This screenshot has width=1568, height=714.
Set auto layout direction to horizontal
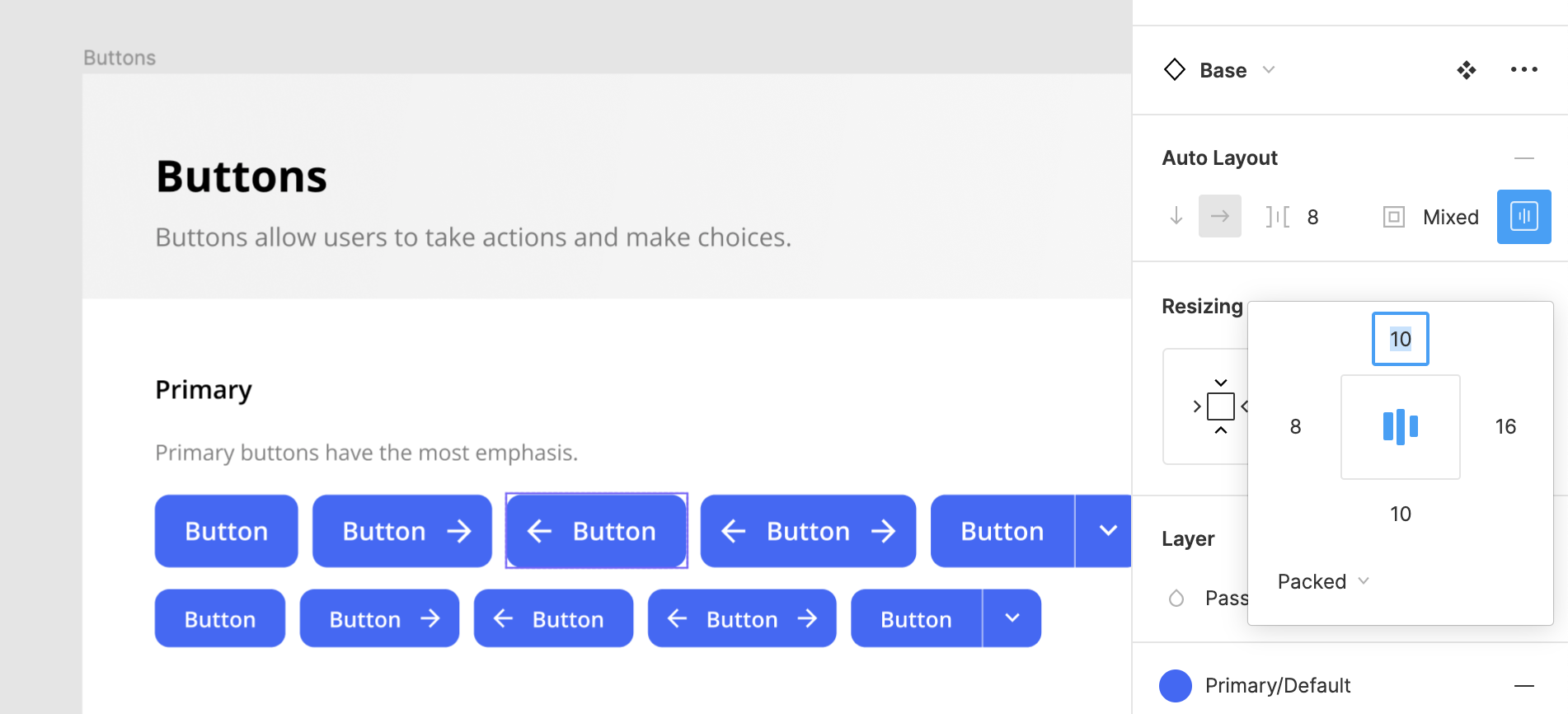click(x=1220, y=216)
